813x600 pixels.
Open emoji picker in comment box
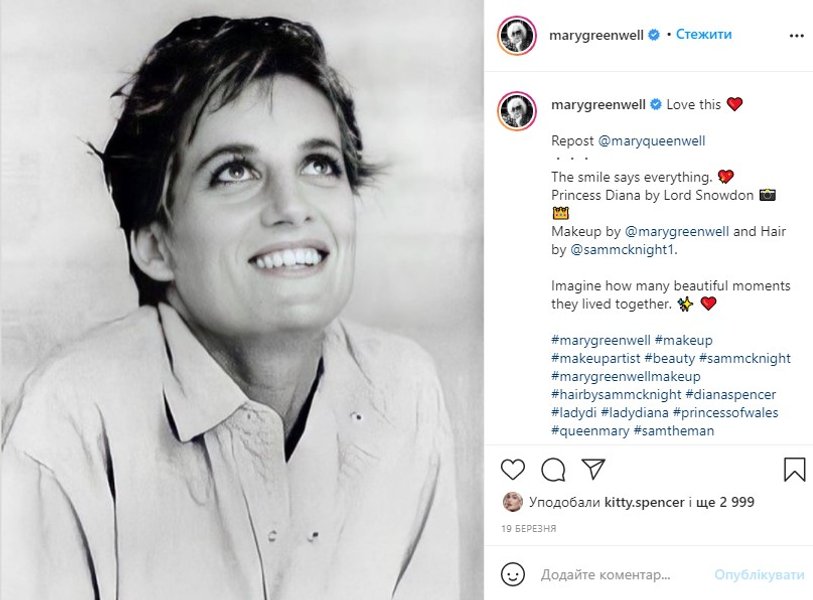[512, 575]
